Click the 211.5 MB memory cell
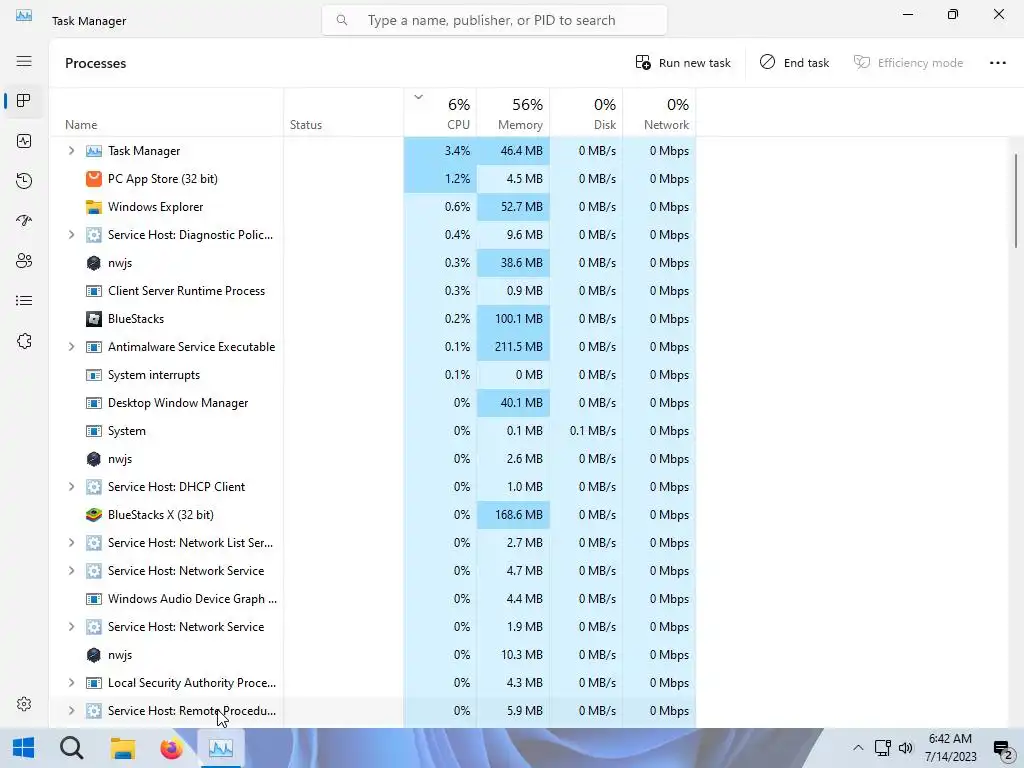1024x768 pixels. [x=513, y=347]
